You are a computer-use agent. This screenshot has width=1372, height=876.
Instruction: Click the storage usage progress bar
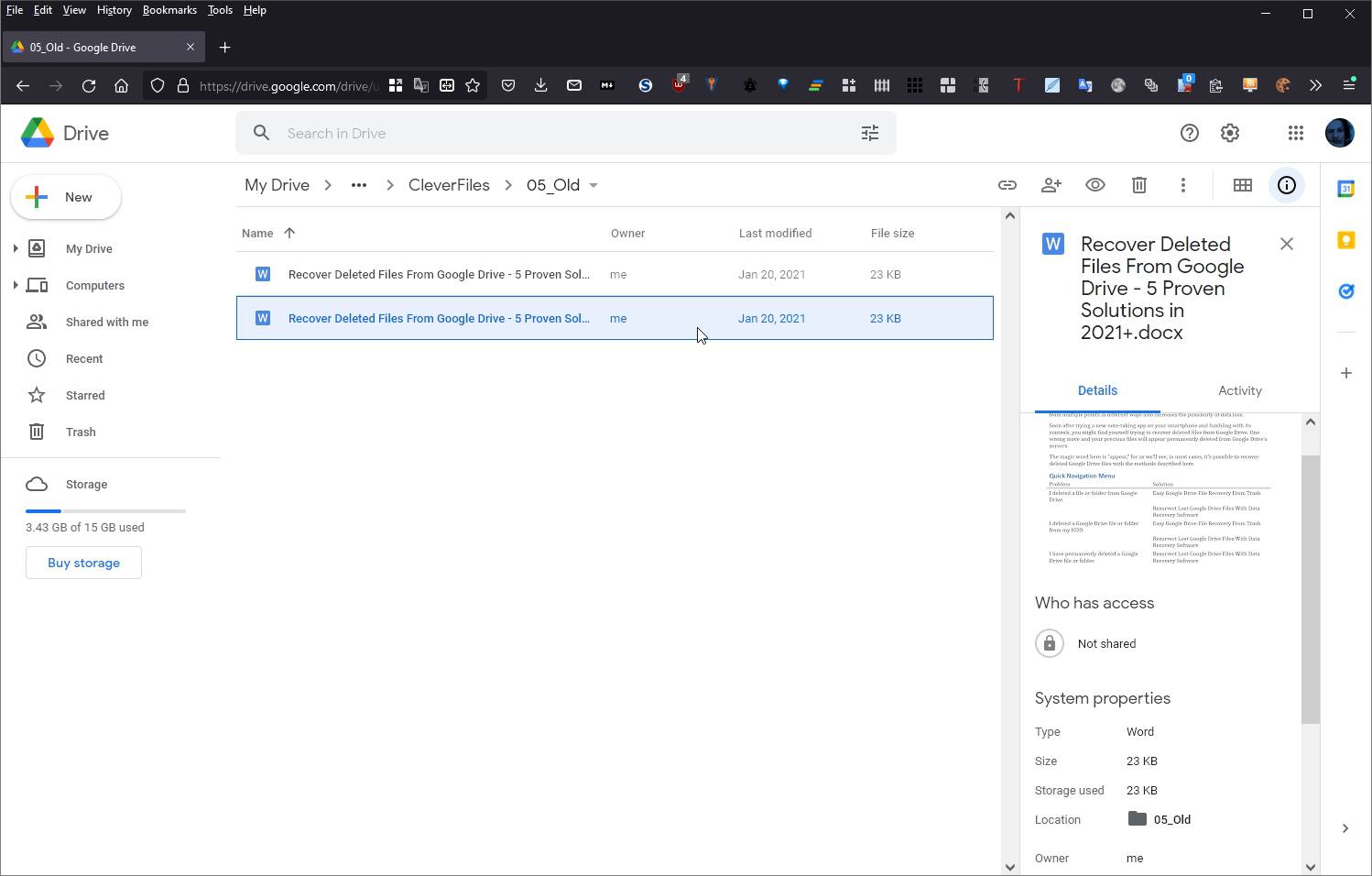click(105, 510)
